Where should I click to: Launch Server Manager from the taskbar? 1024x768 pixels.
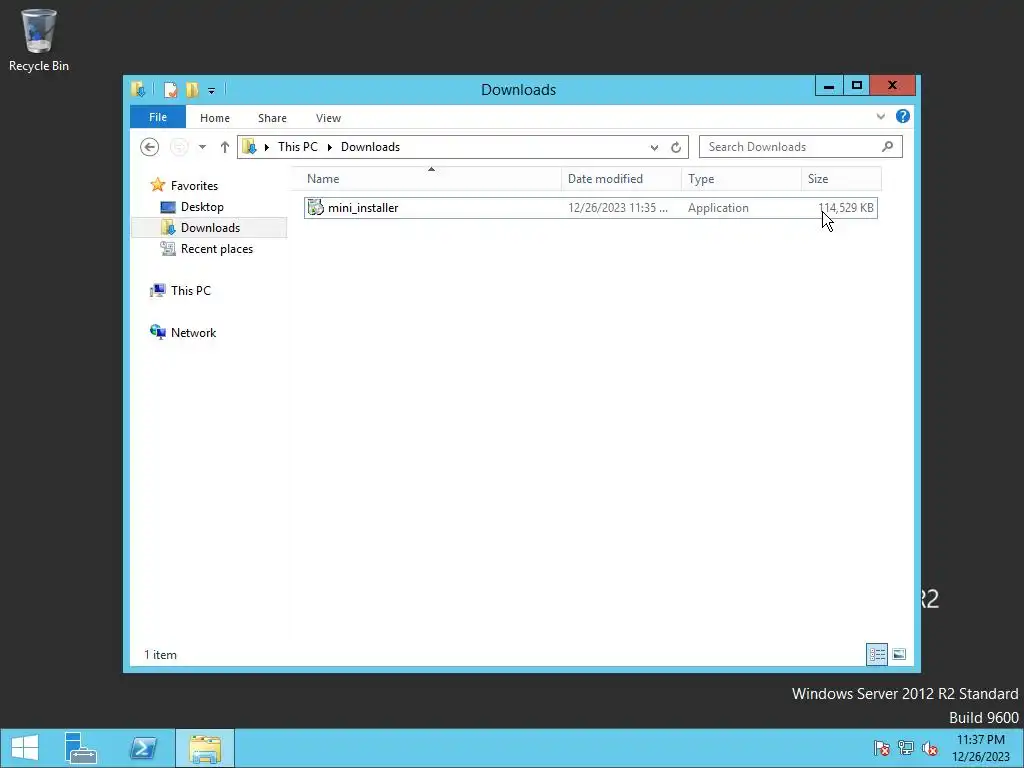(x=80, y=748)
